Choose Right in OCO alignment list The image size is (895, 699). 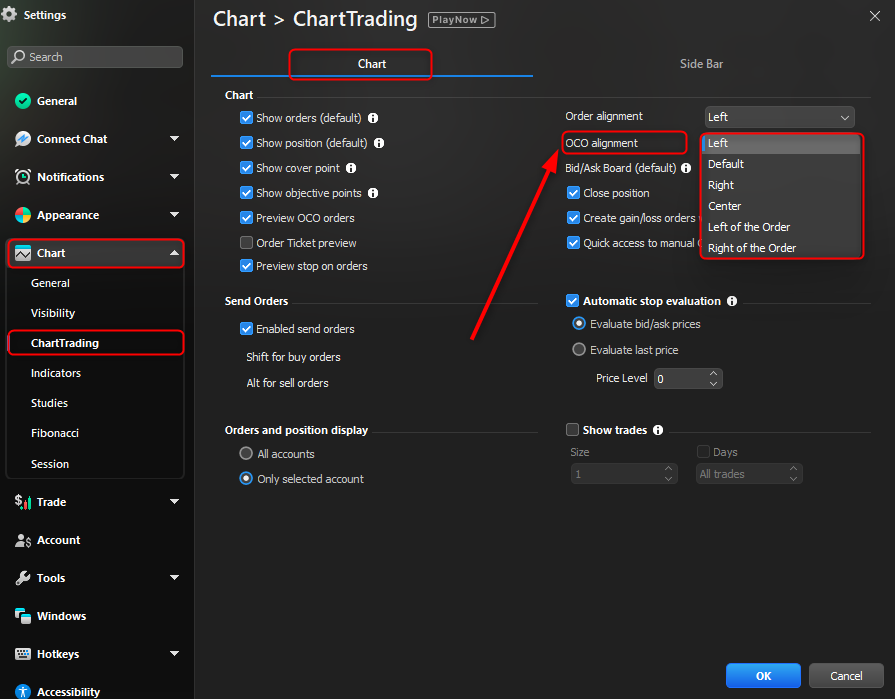click(x=781, y=185)
